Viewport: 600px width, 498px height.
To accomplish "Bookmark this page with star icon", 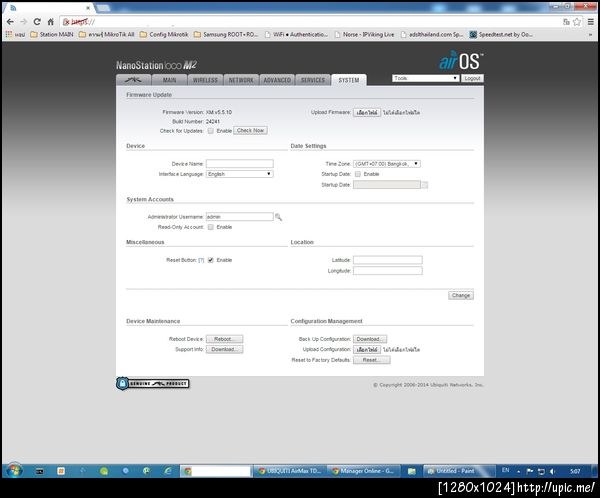I will point(577,22).
